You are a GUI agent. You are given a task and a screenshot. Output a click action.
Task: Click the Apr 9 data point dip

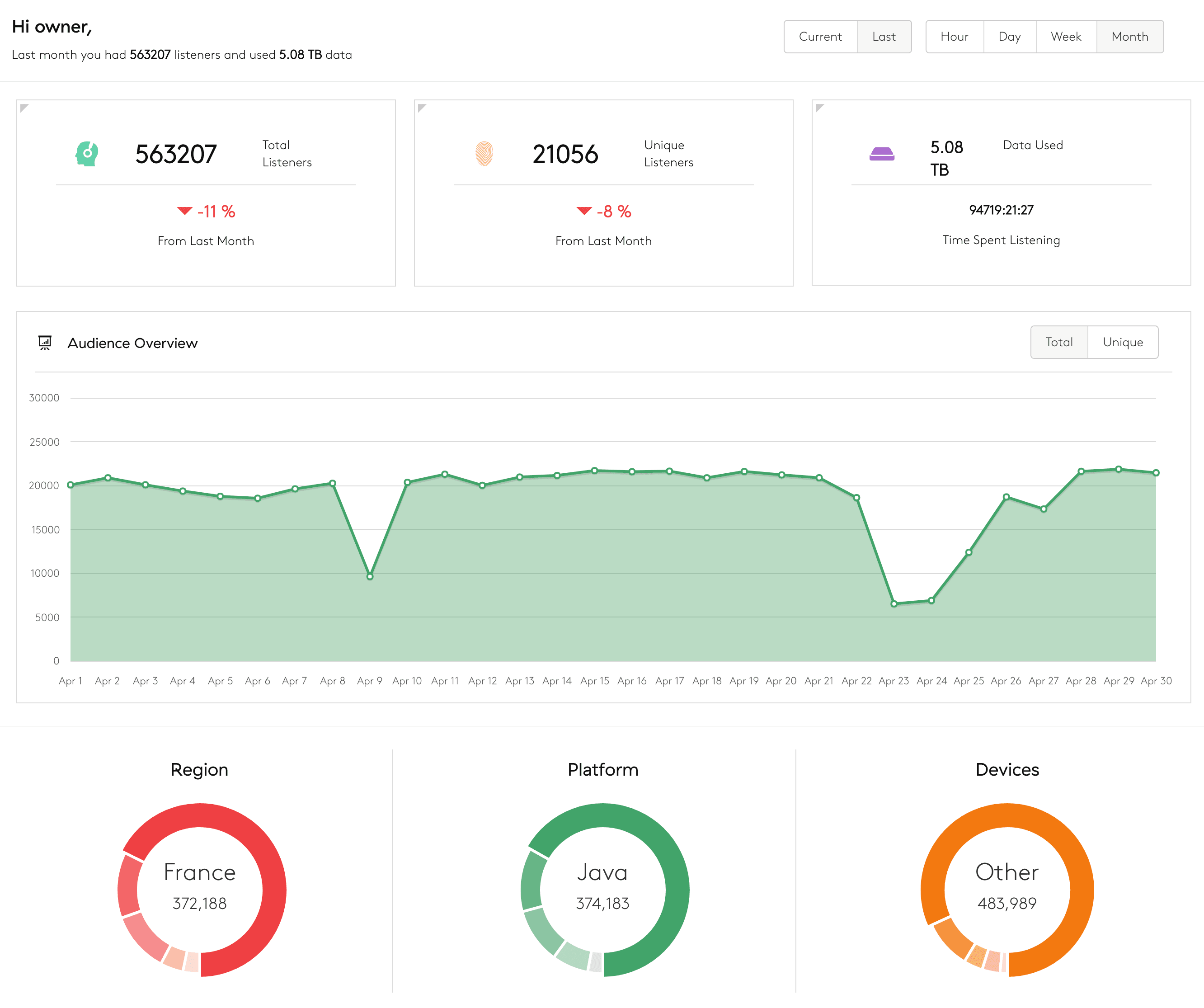[370, 576]
